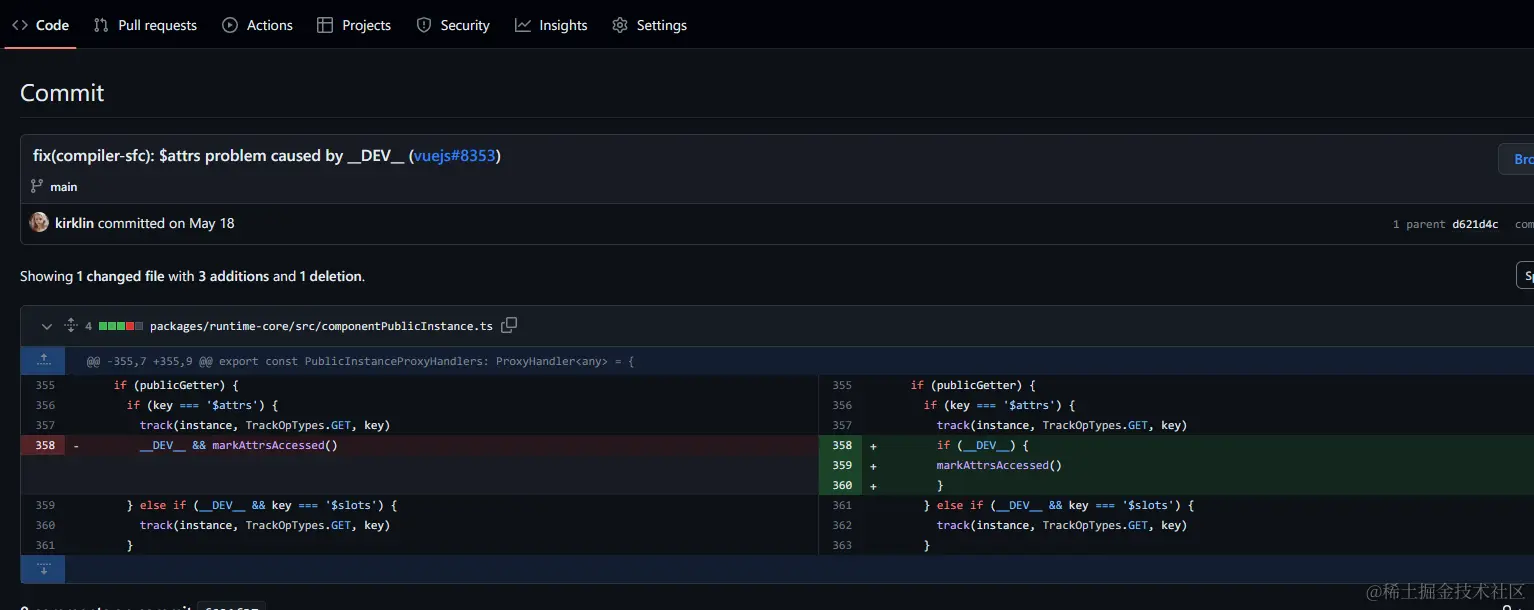The image size is (1534, 610).
Task: Go to the Projects tab
Action: tap(354, 25)
